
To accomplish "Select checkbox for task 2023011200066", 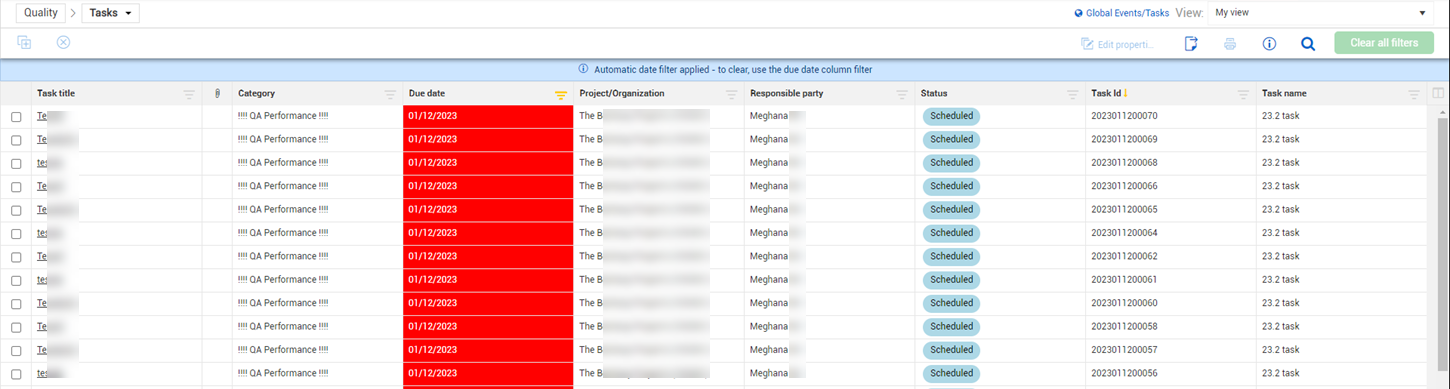I will pos(16,187).
